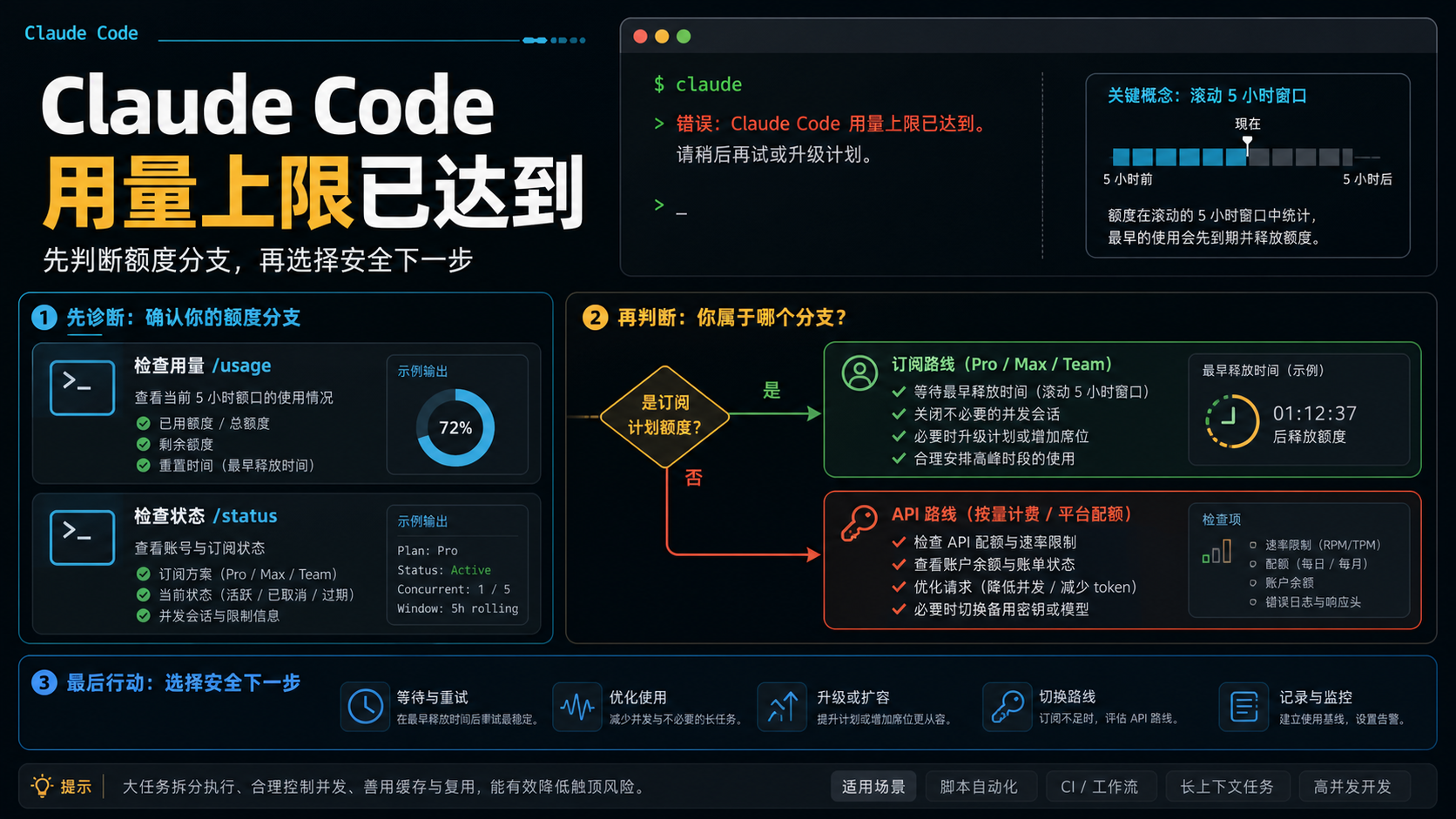Screen dimensions: 1456x819
Task: Click the 01:12:37 countdown value
Action: click(x=1315, y=413)
